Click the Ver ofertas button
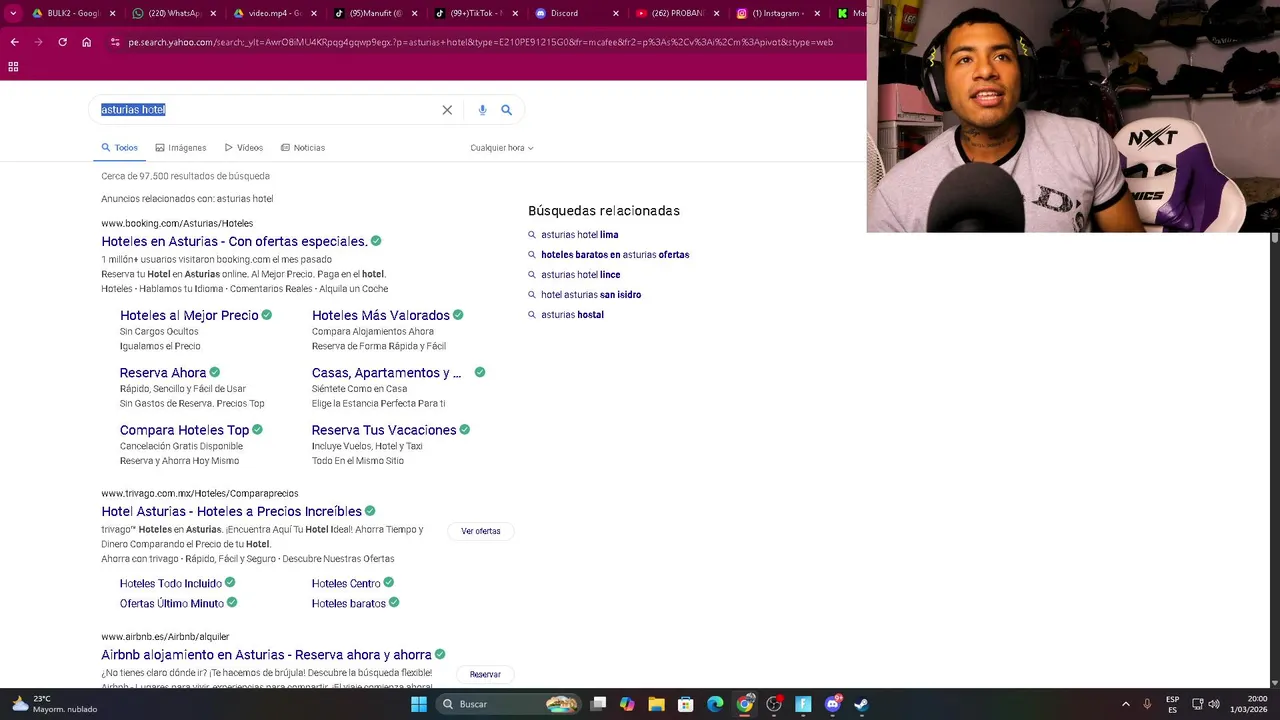The width and height of the screenshot is (1280, 720). pyautogui.click(x=481, y=531)
